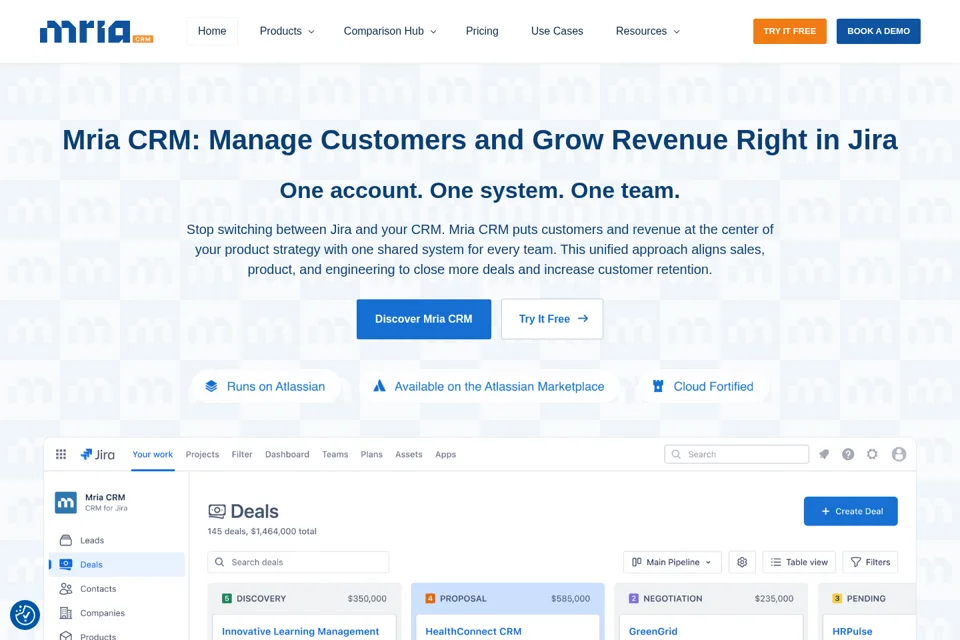The height and width of the screenshot is (640, 960).
Task: Open the Filter tab in Jira
Action: point(242,454)
